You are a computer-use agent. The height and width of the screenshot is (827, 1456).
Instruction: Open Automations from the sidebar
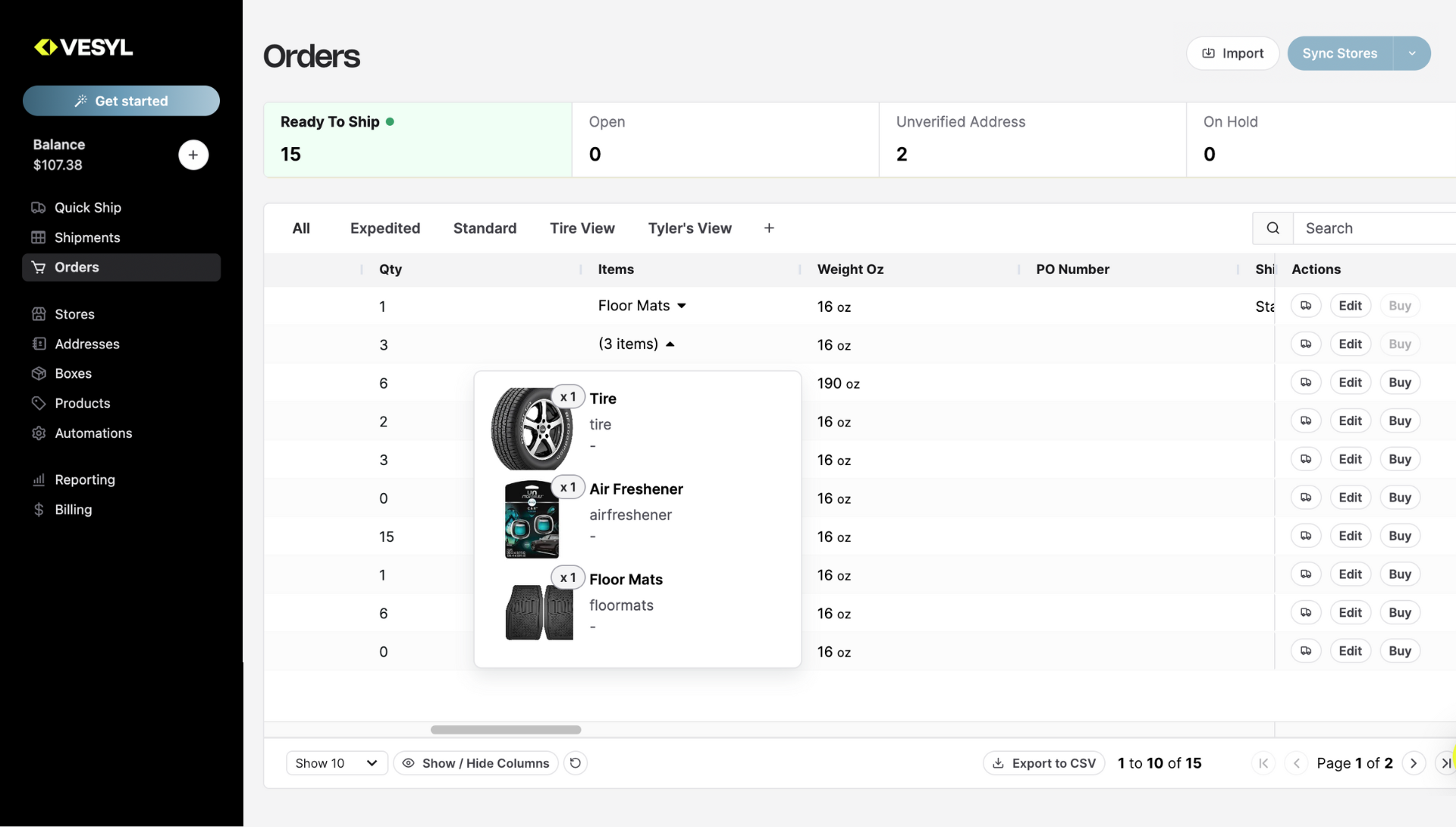(x=93, y=433)
